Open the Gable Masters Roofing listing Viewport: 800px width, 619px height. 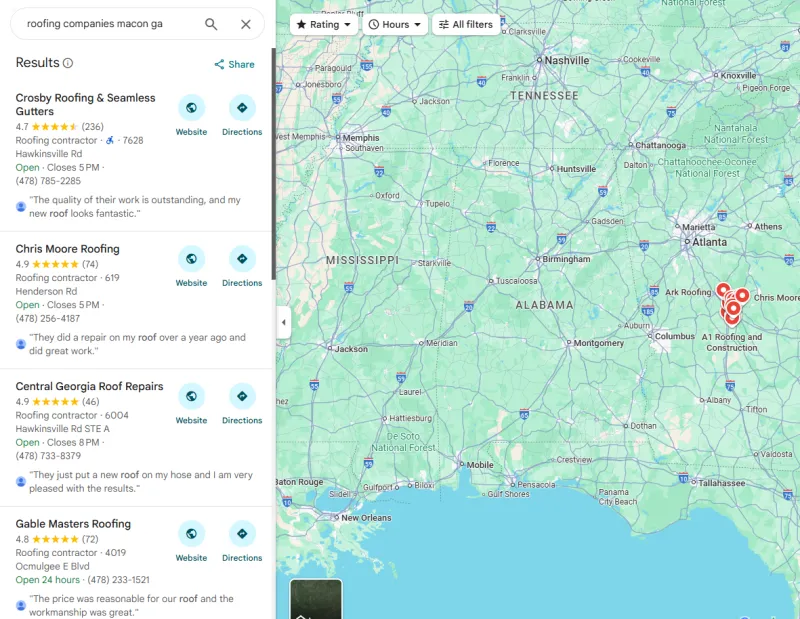coord(73,524)
